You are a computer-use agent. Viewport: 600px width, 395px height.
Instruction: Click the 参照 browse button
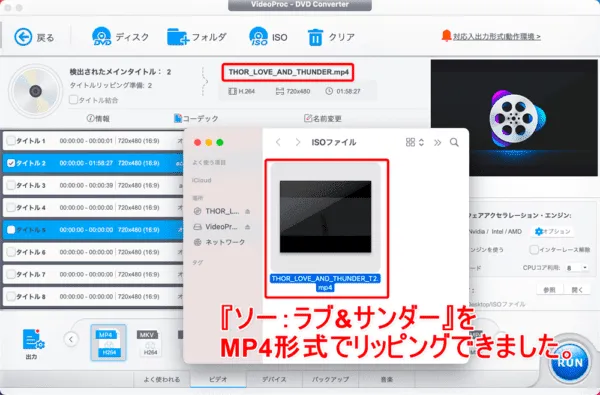tap(549, 290)
